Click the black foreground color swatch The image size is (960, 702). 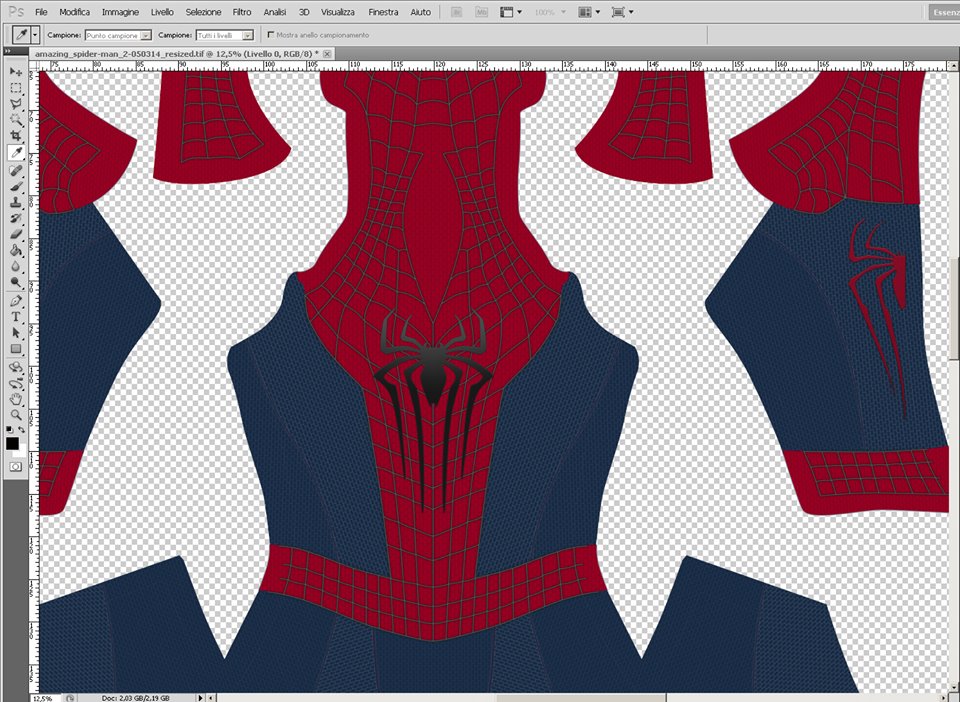(12, 444)
